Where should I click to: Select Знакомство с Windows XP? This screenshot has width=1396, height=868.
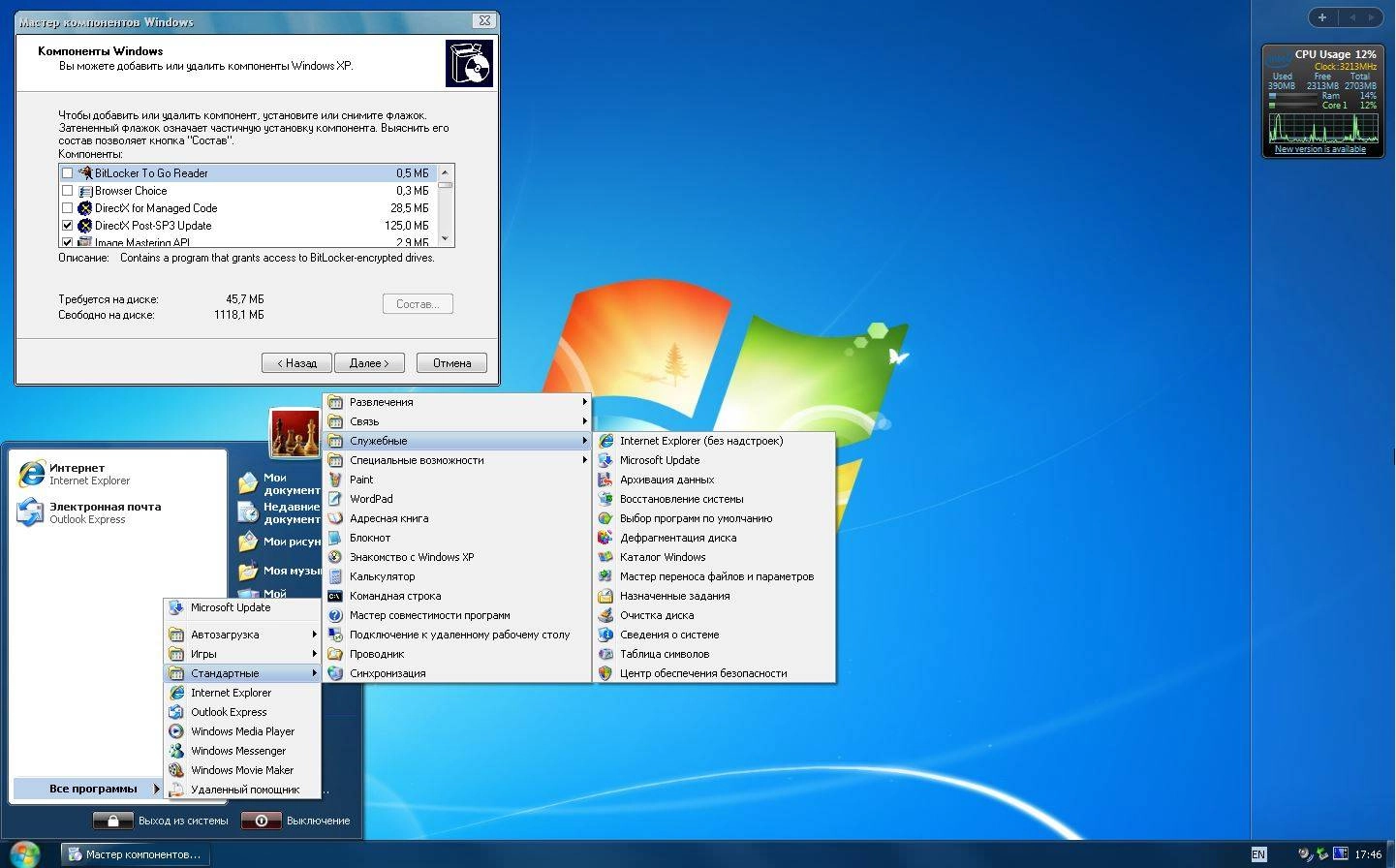click(x=457, y=557)
